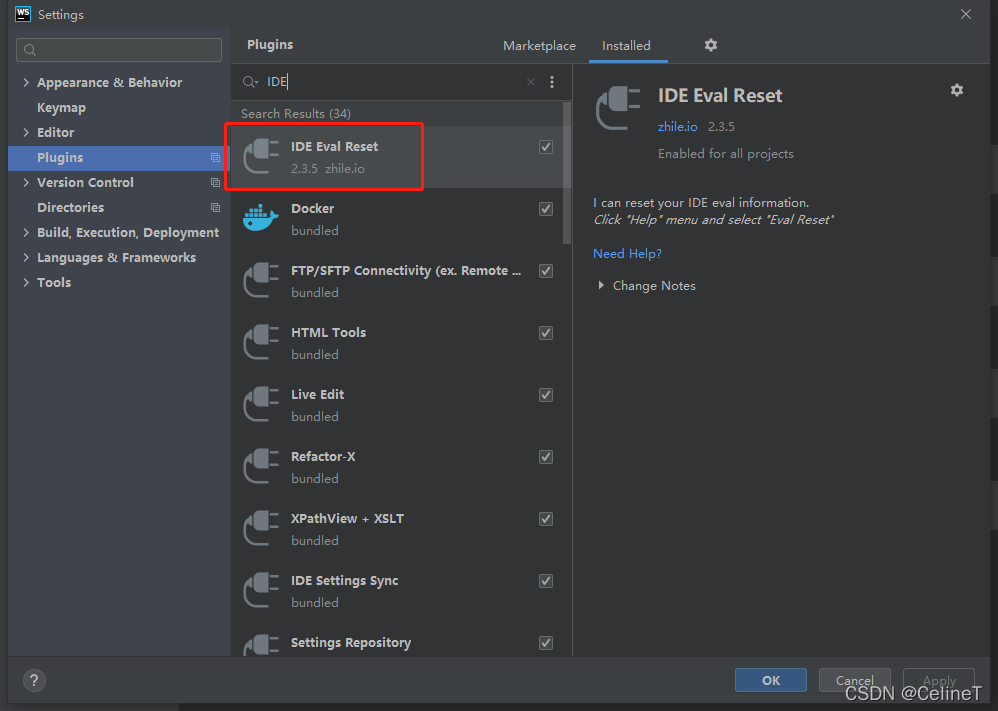998x711 pixels.
Task: Expand the Version Control node
Action: (26, 182)
